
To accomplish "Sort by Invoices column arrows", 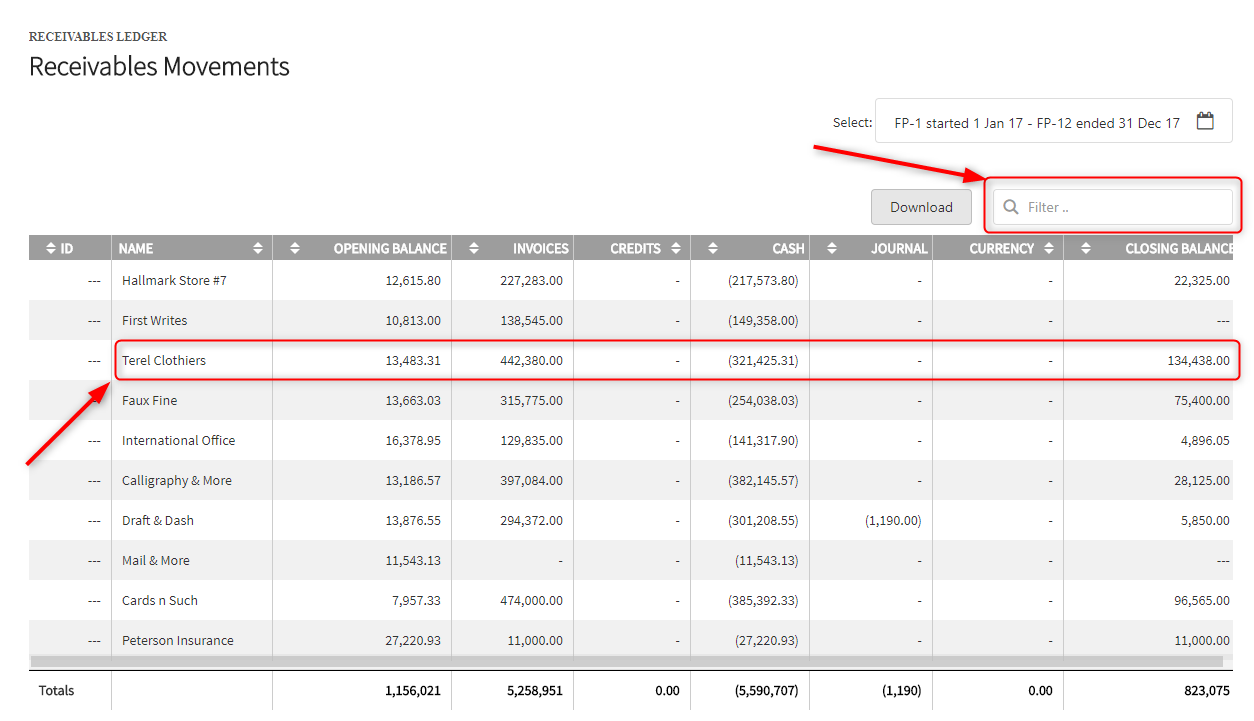I will click(474, 248).
